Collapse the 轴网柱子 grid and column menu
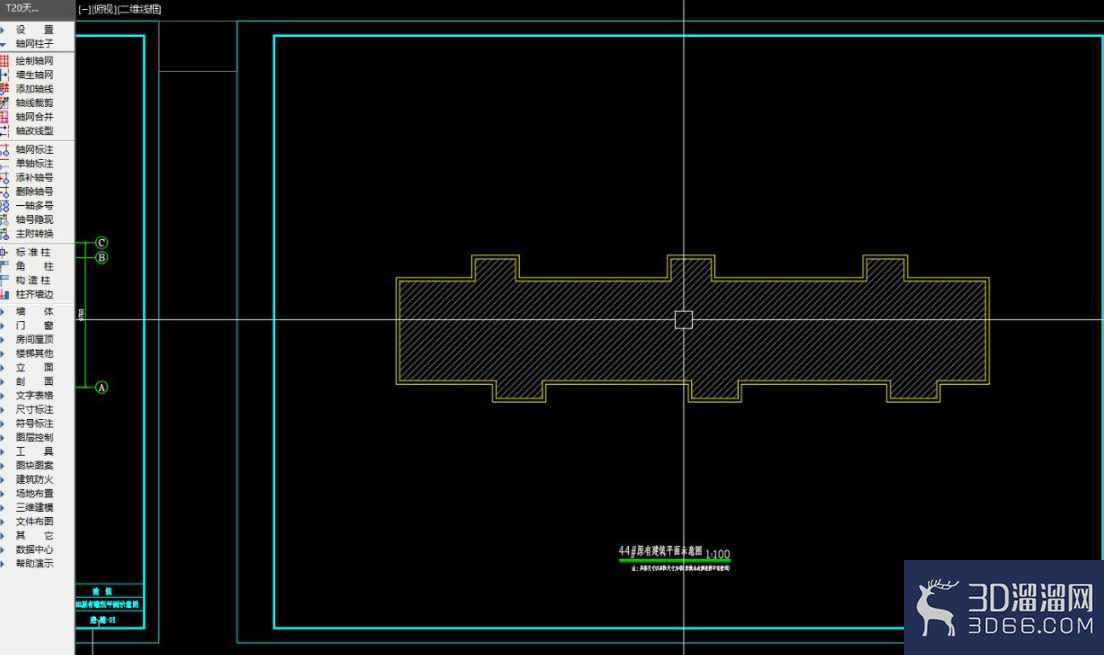1104x655 pixels. click(34, 44)
